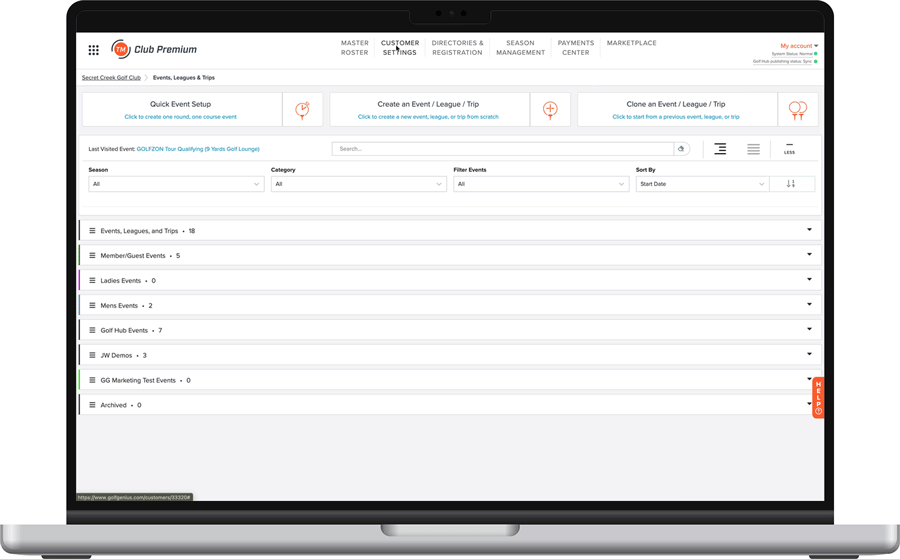
Task: Open the Filter Events dropdown
Action: click(541, 184)
